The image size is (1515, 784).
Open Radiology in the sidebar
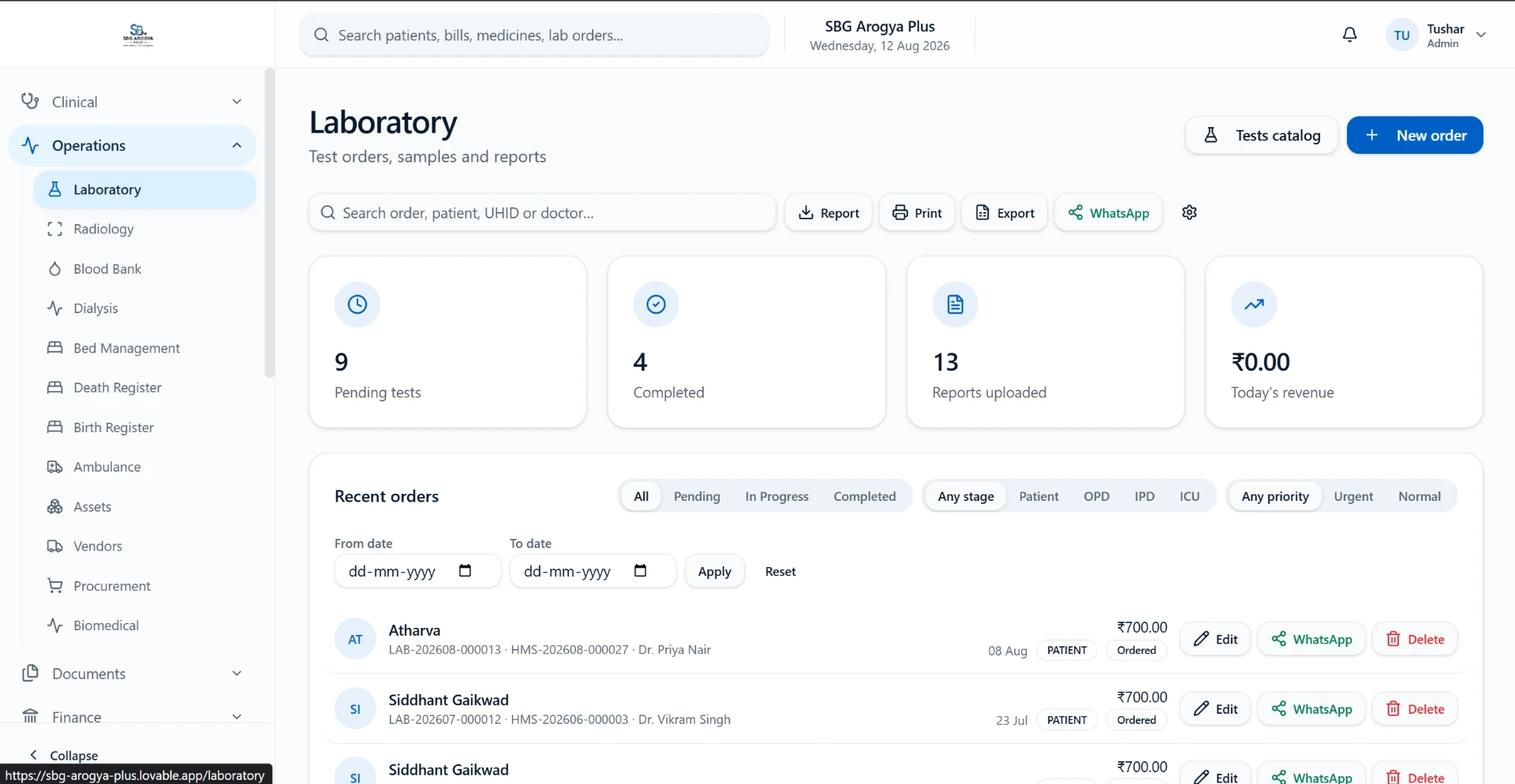coord(145,229)
